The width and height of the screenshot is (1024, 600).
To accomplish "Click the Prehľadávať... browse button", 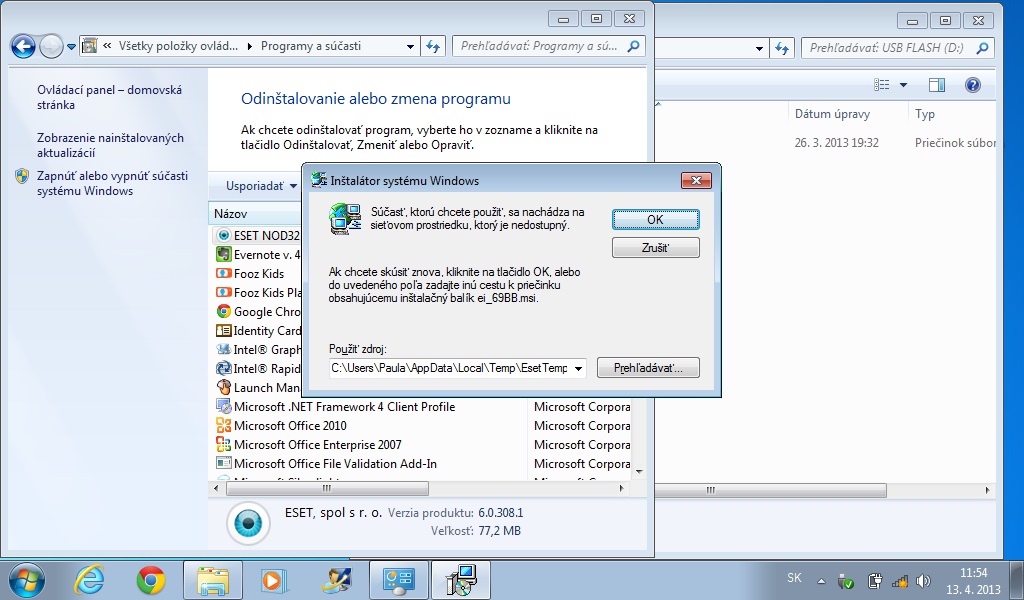I will tap(647, 368).
